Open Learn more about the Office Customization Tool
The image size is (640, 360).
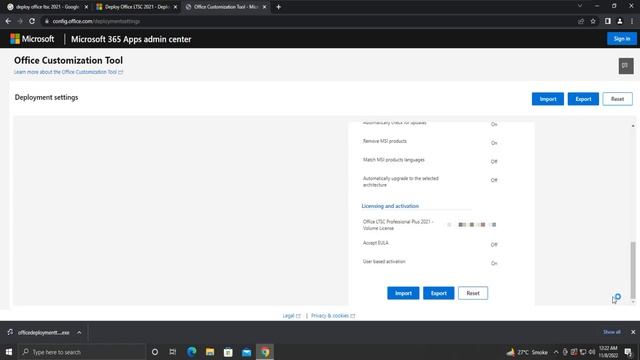pos(69,72)
